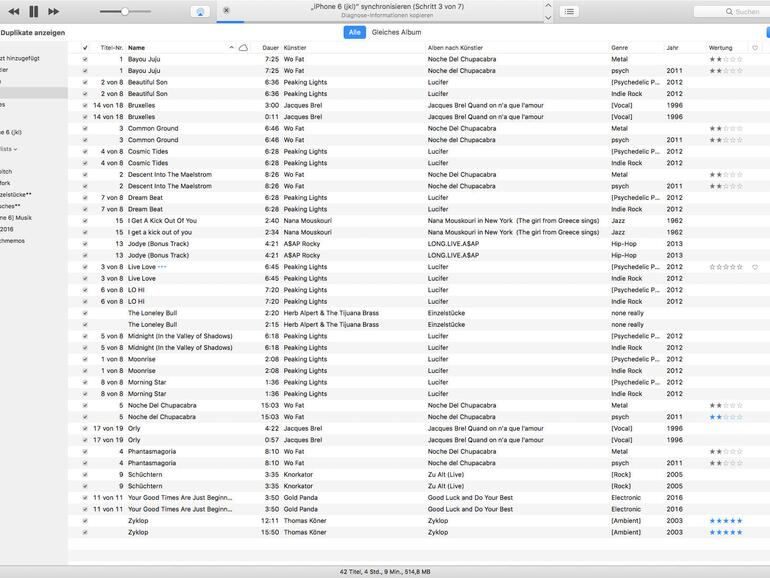Set star rating for Live Love row
This screenshot has height=578, width=770.
pyautogui.click(x=726, y=267)
